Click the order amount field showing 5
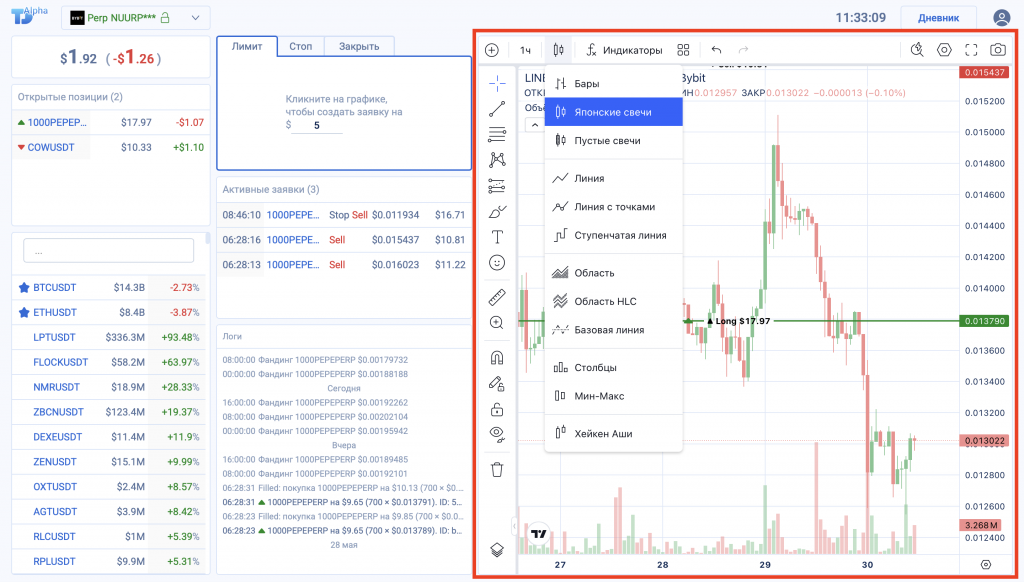The height and width of the screenshot is (582, 1024). point(317,125)
